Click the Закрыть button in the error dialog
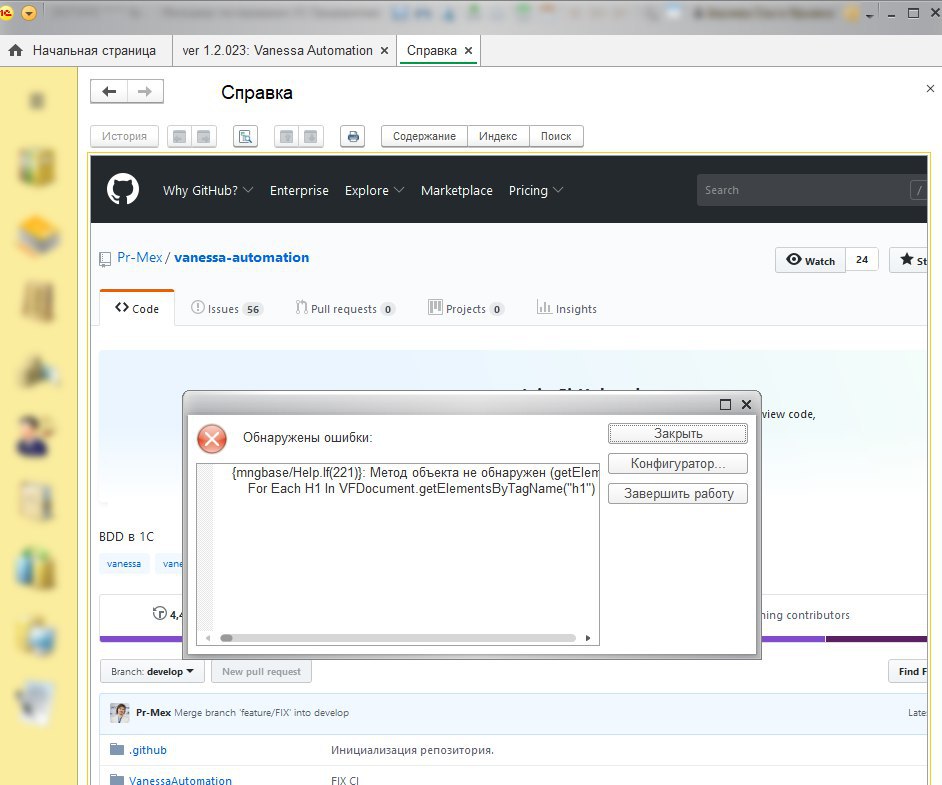Viewport: 942px width, 785px height. pyautogui.click(x=678, y=433)
